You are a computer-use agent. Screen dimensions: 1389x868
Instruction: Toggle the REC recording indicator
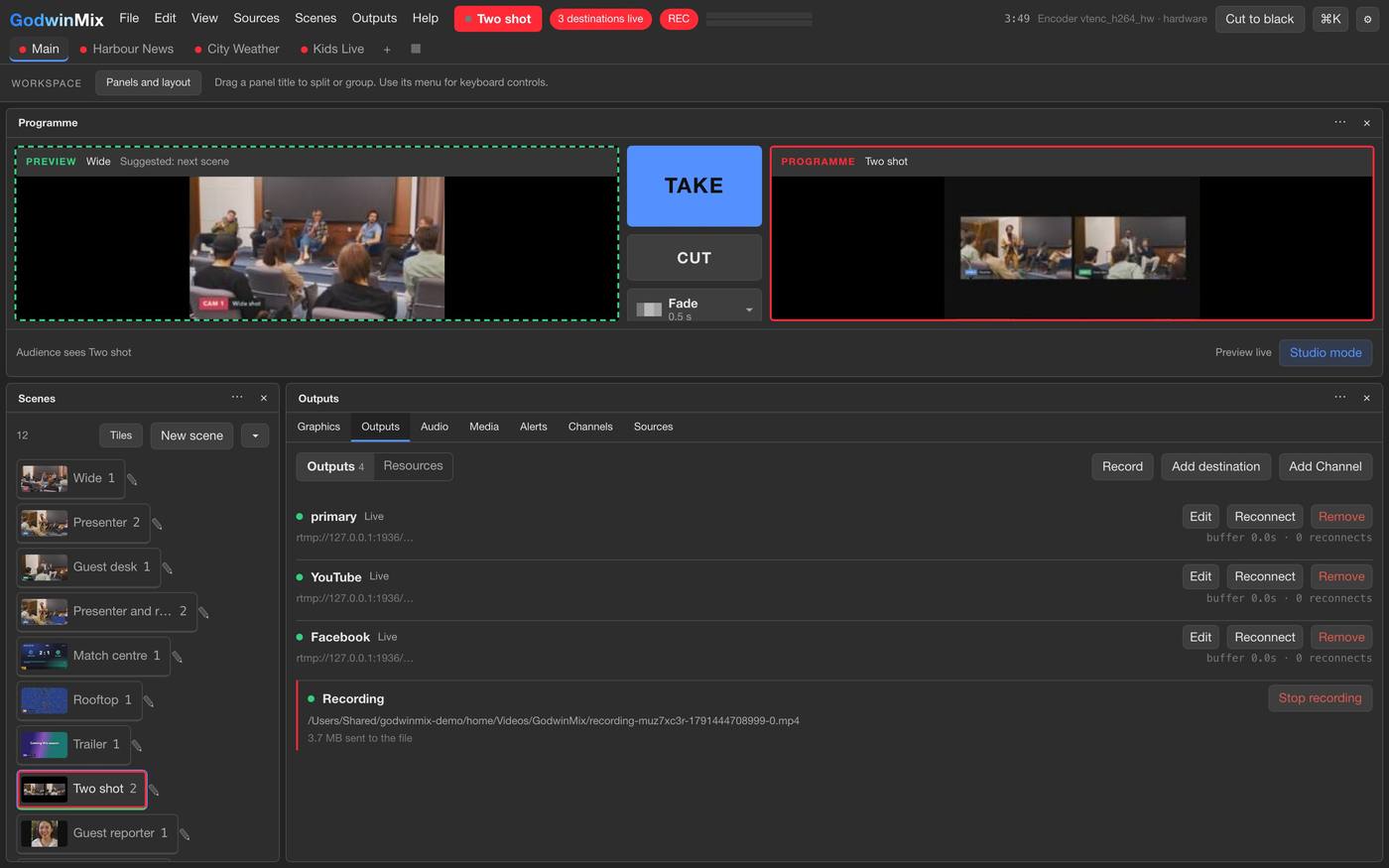tap(679, 19)
